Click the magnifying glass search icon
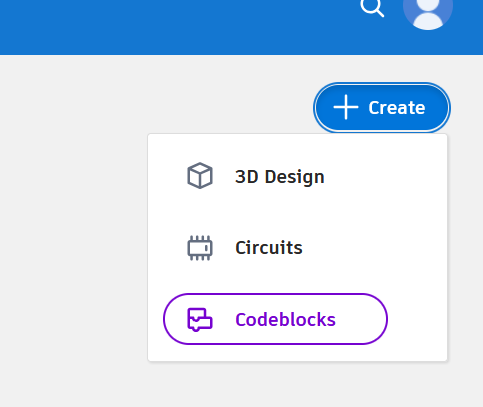The width and height of the screenshot is (483, 407). point(372,7)
